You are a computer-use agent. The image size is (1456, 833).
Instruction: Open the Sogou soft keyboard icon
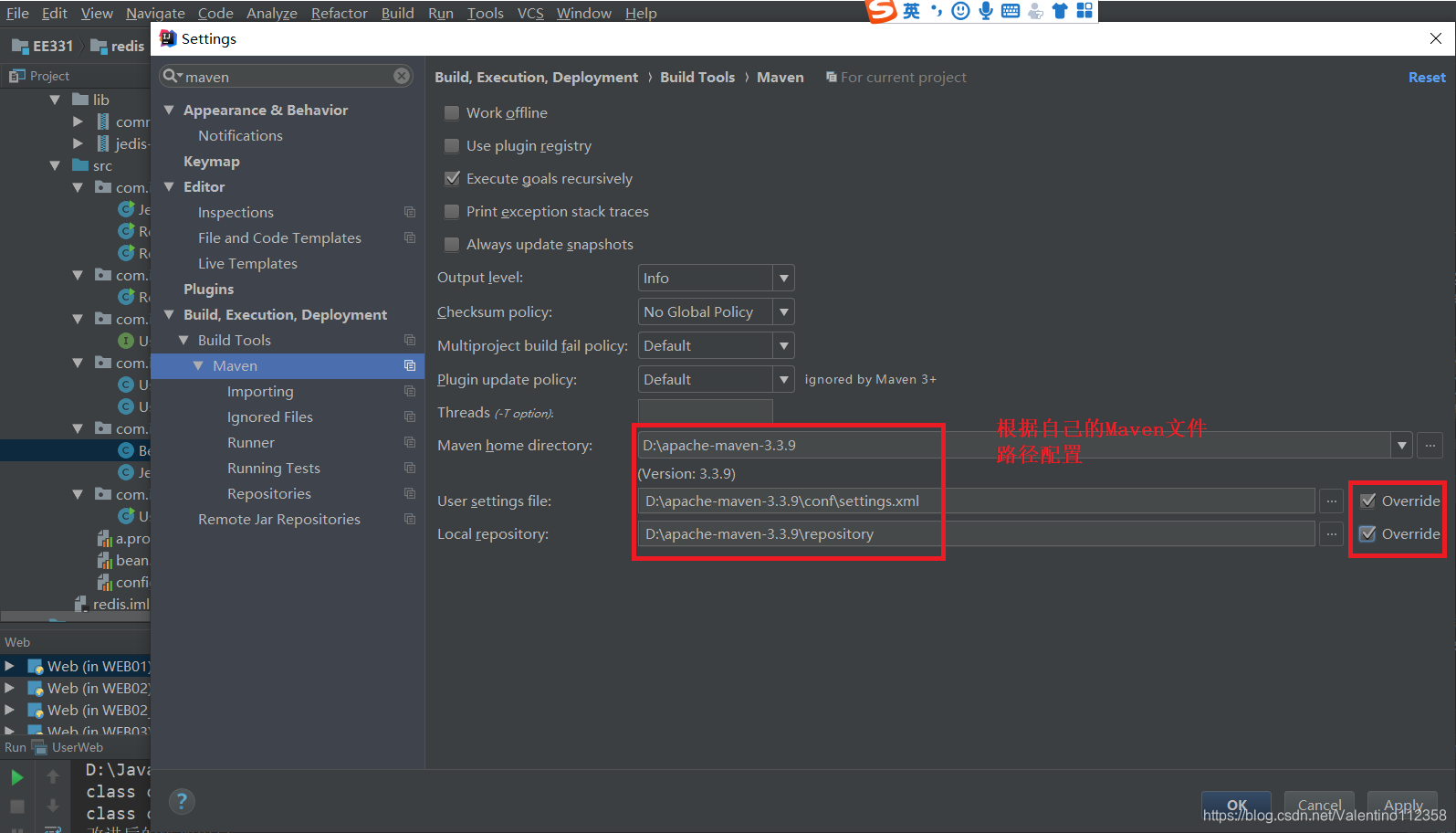[x=1011, y=11]
